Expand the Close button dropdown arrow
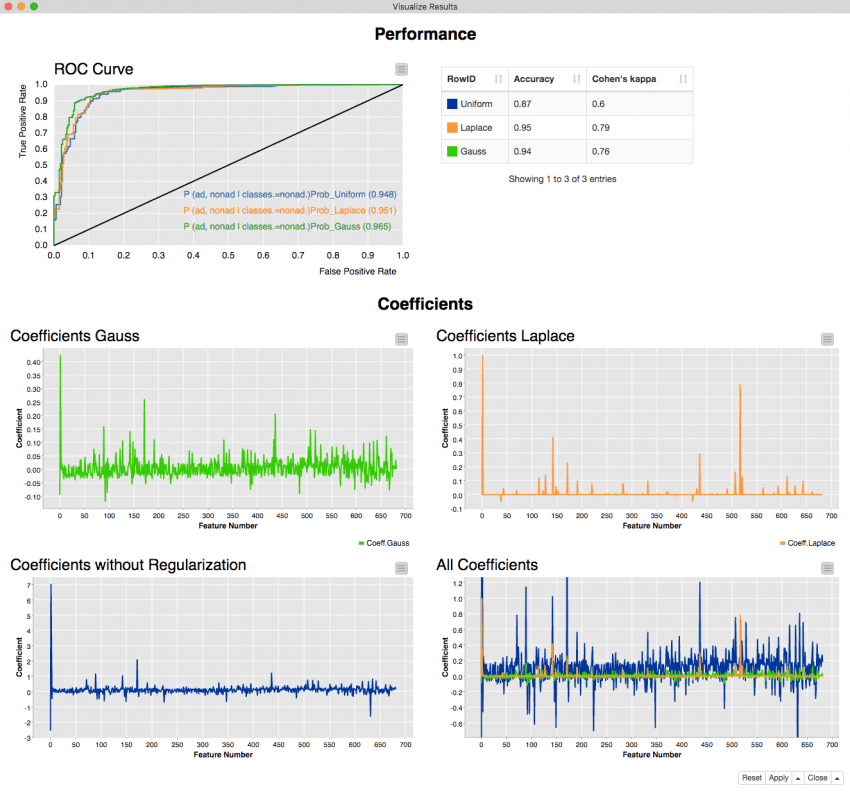This screenshot has height=792, width=850. click(x=835, y=777)
